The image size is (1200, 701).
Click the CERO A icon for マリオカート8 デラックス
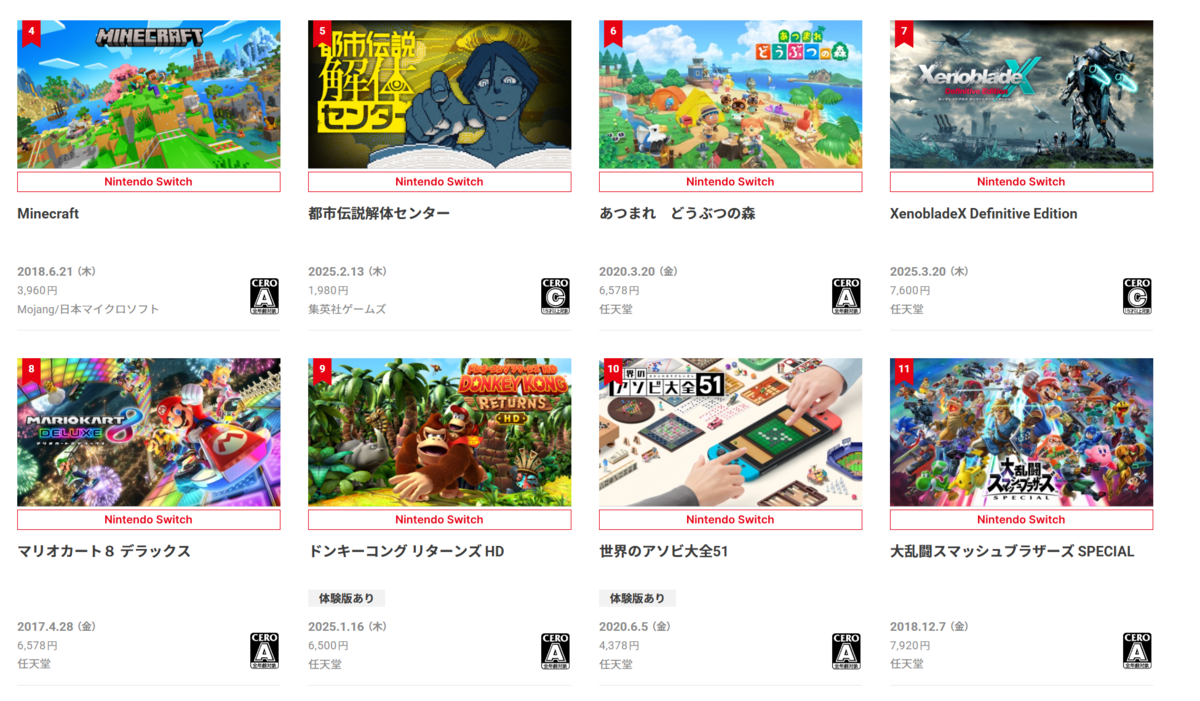[264, 651]
